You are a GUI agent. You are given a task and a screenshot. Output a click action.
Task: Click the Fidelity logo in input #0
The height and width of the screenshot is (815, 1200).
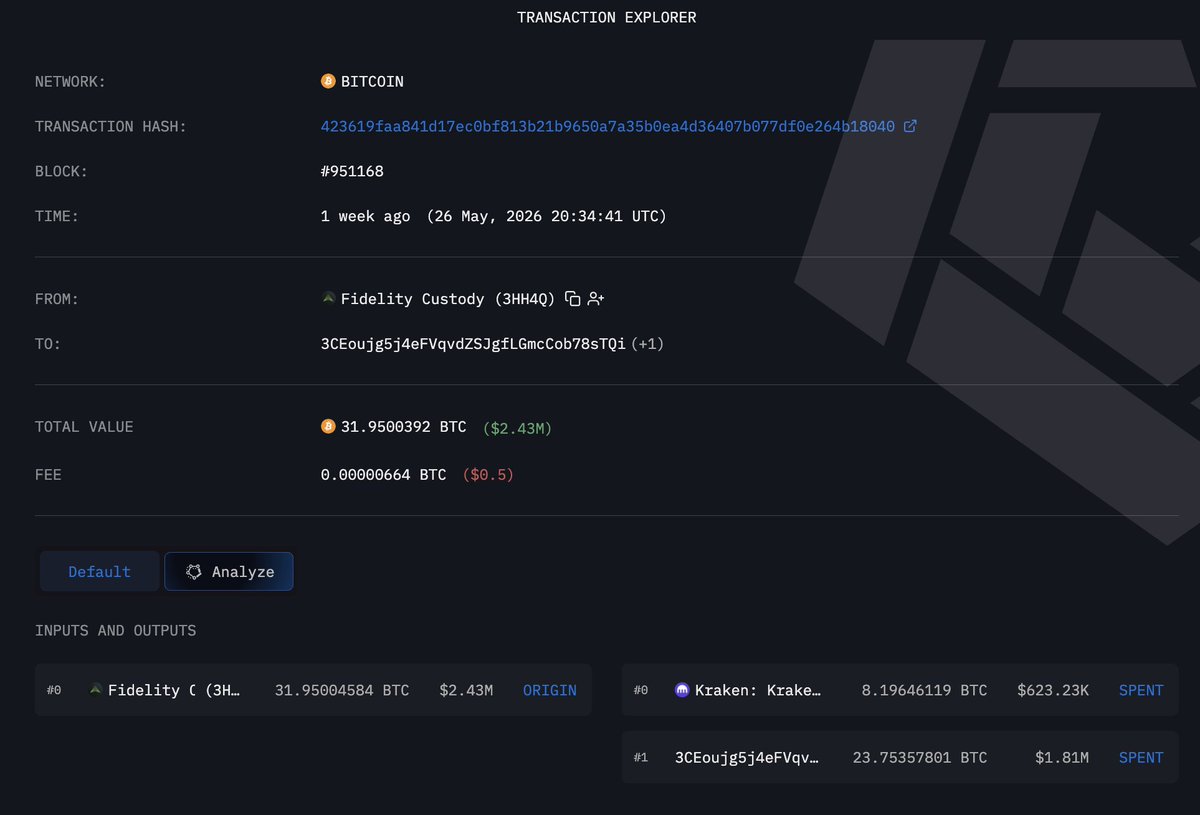pyautogui.click(x=96, y=690)
